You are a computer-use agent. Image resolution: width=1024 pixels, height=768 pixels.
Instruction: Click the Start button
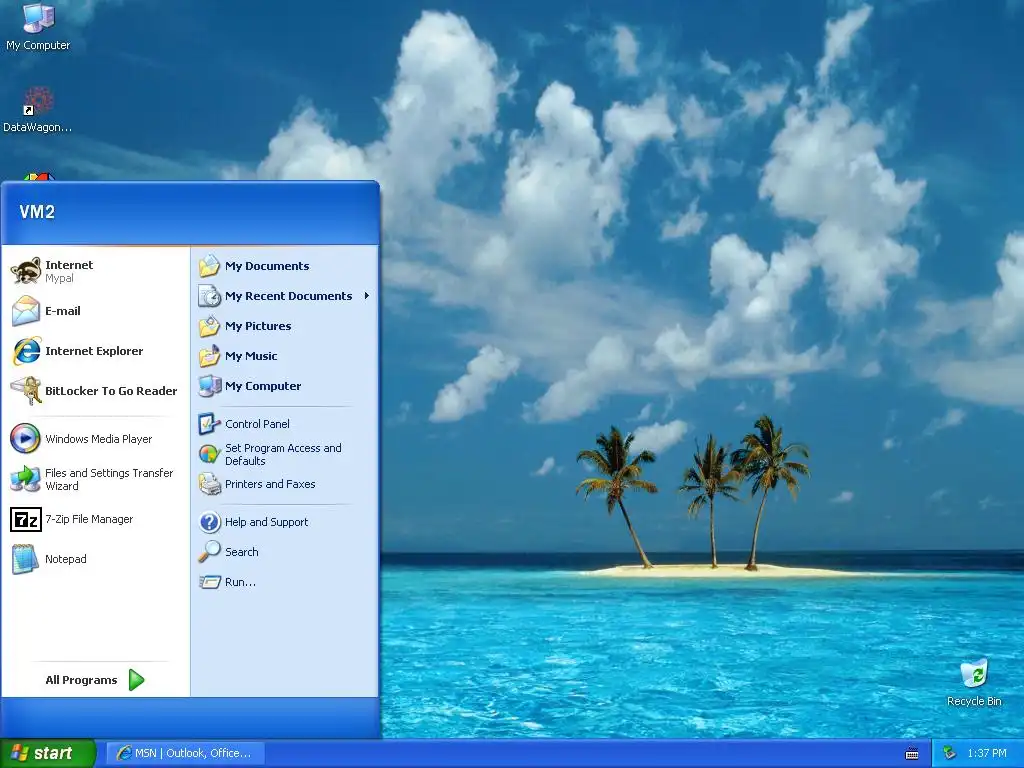(48, 753)
